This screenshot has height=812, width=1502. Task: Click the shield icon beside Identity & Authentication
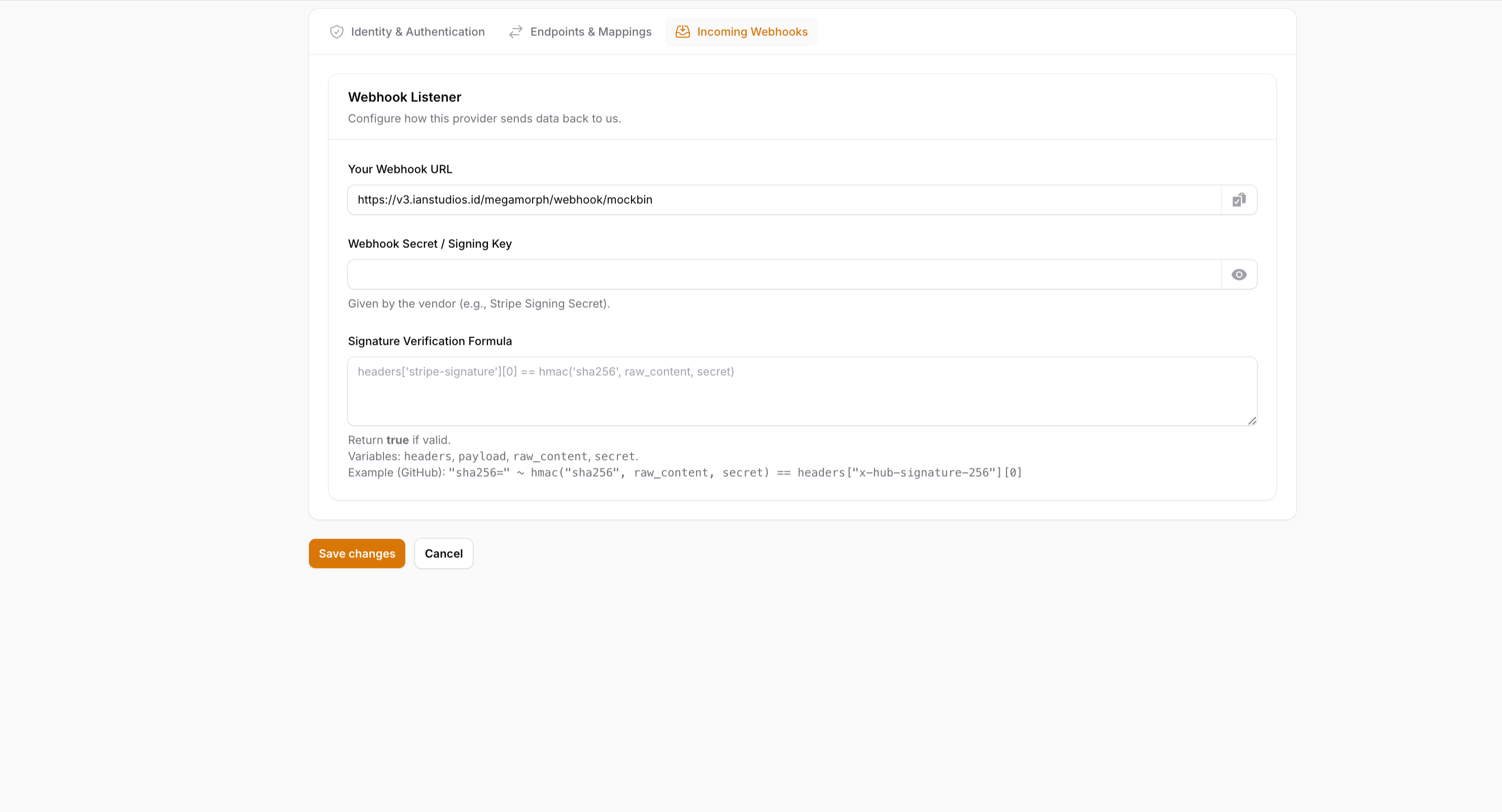[x=336, y=31]
